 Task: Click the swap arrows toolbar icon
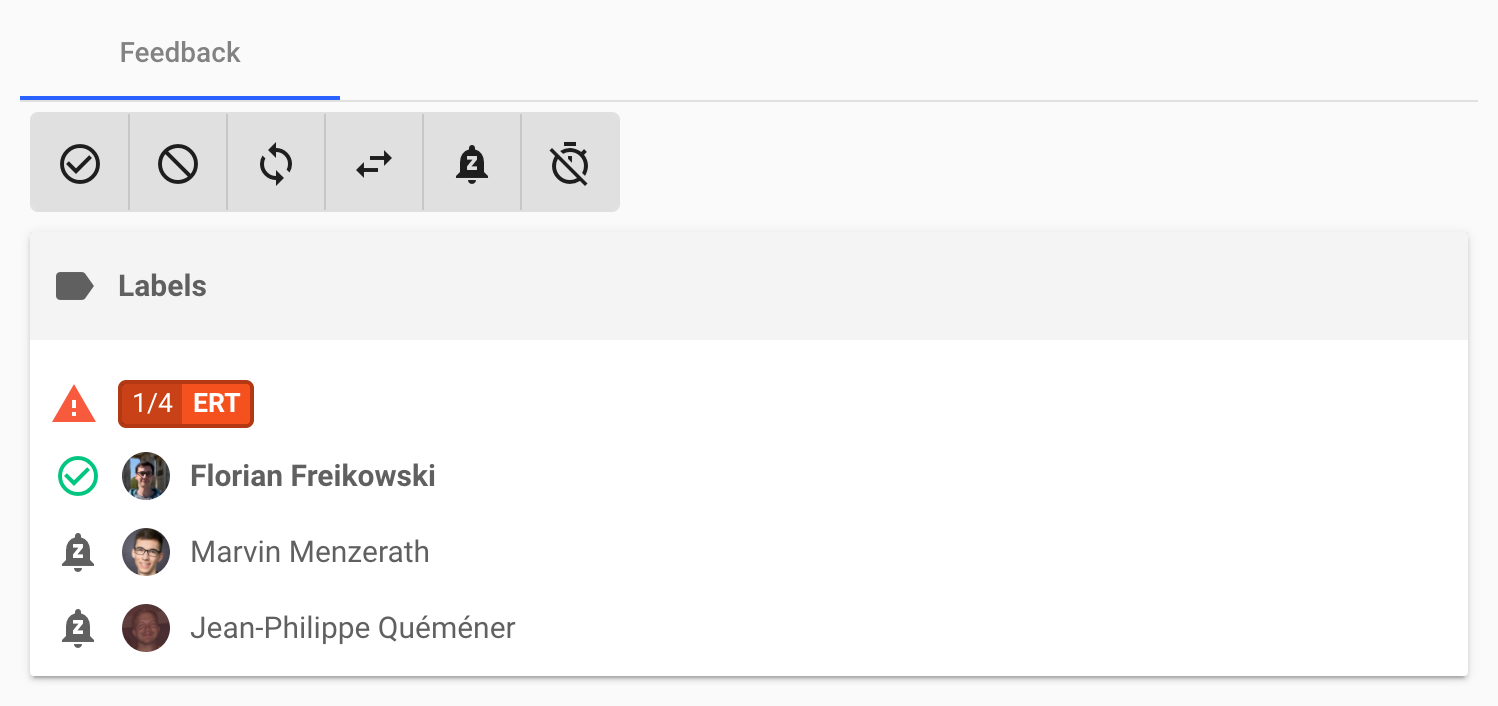[x=374, y=163]
